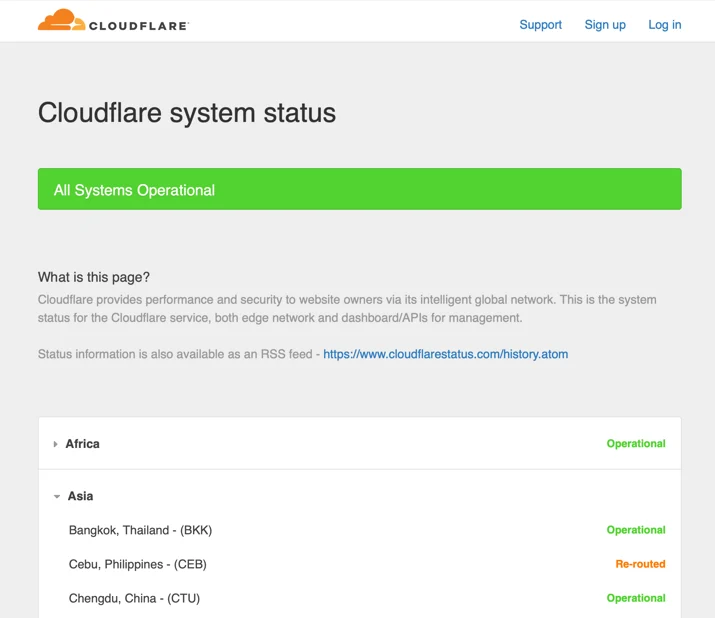Click Chengdu, China - (CTU) entry

pos(134,598)
